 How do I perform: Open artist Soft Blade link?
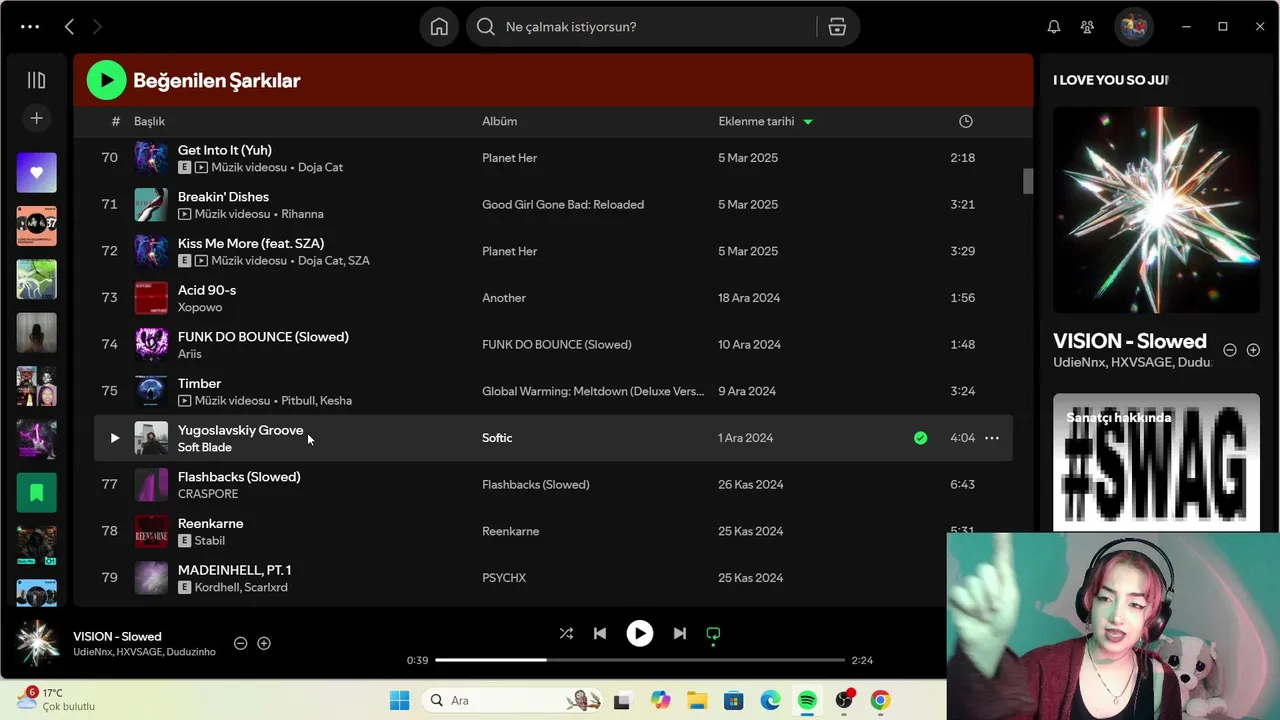pyautogui.click(x=204, y=447)
